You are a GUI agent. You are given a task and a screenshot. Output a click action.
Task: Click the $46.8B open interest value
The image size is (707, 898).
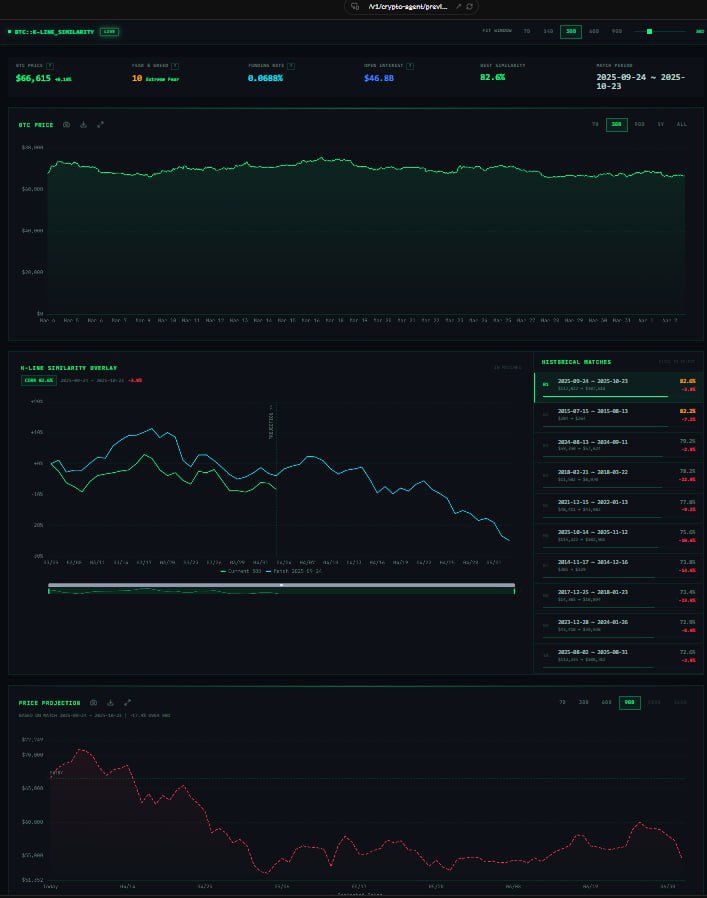tap(379, 78)
